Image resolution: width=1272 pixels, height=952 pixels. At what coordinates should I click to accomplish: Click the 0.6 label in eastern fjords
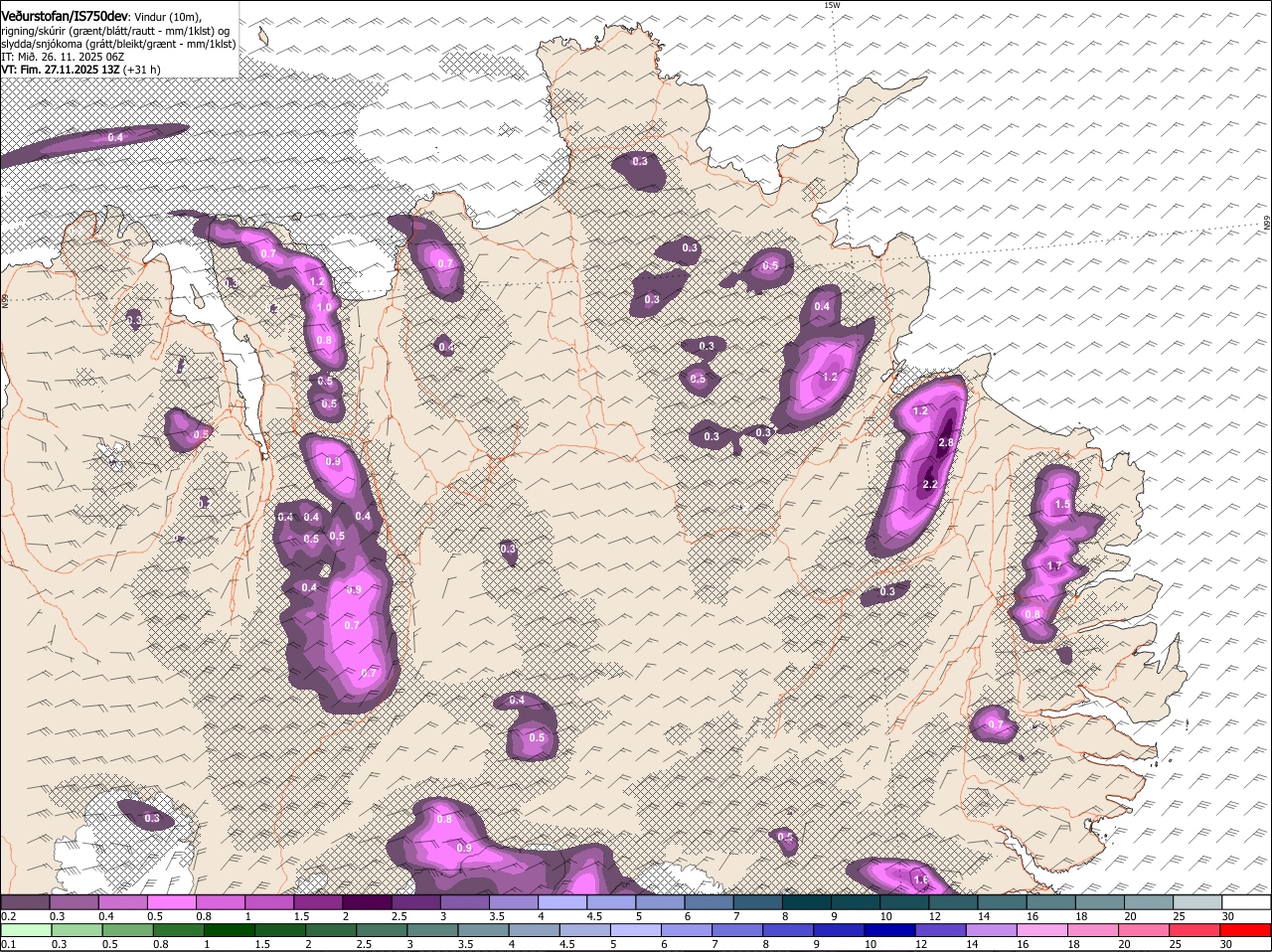(x=1033, y=614)
